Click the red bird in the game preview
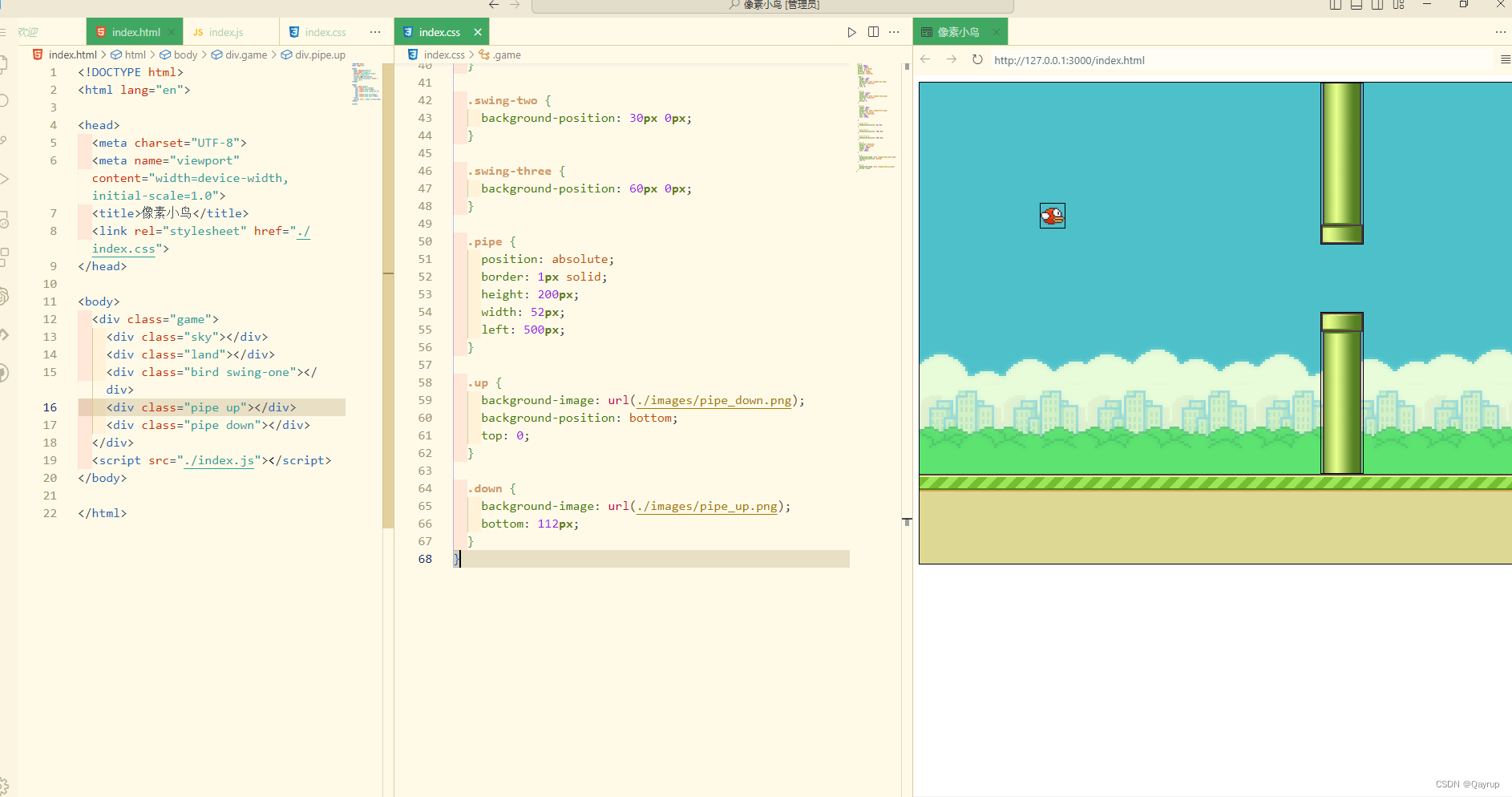Image resolution: width=1512 pixels, height=797 pixels. [x=1053, y=216]
